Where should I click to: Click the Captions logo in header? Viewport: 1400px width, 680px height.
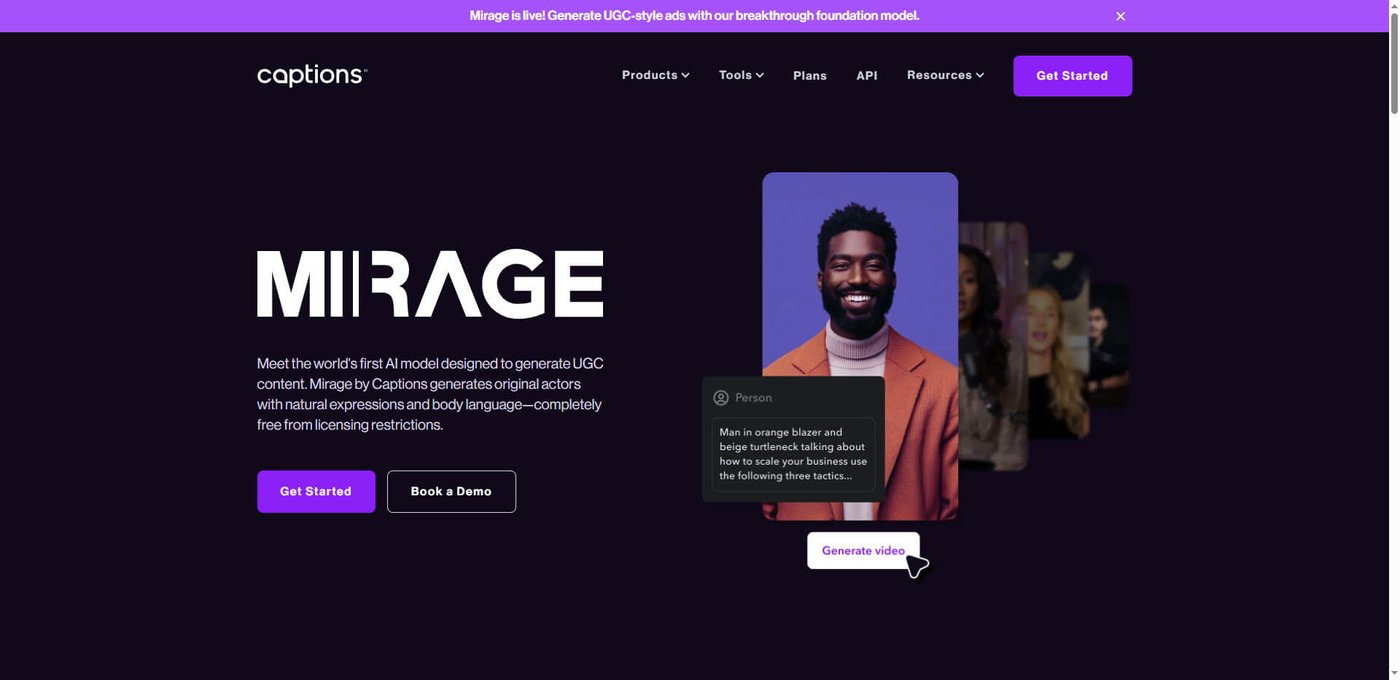(x=312, y=76)
